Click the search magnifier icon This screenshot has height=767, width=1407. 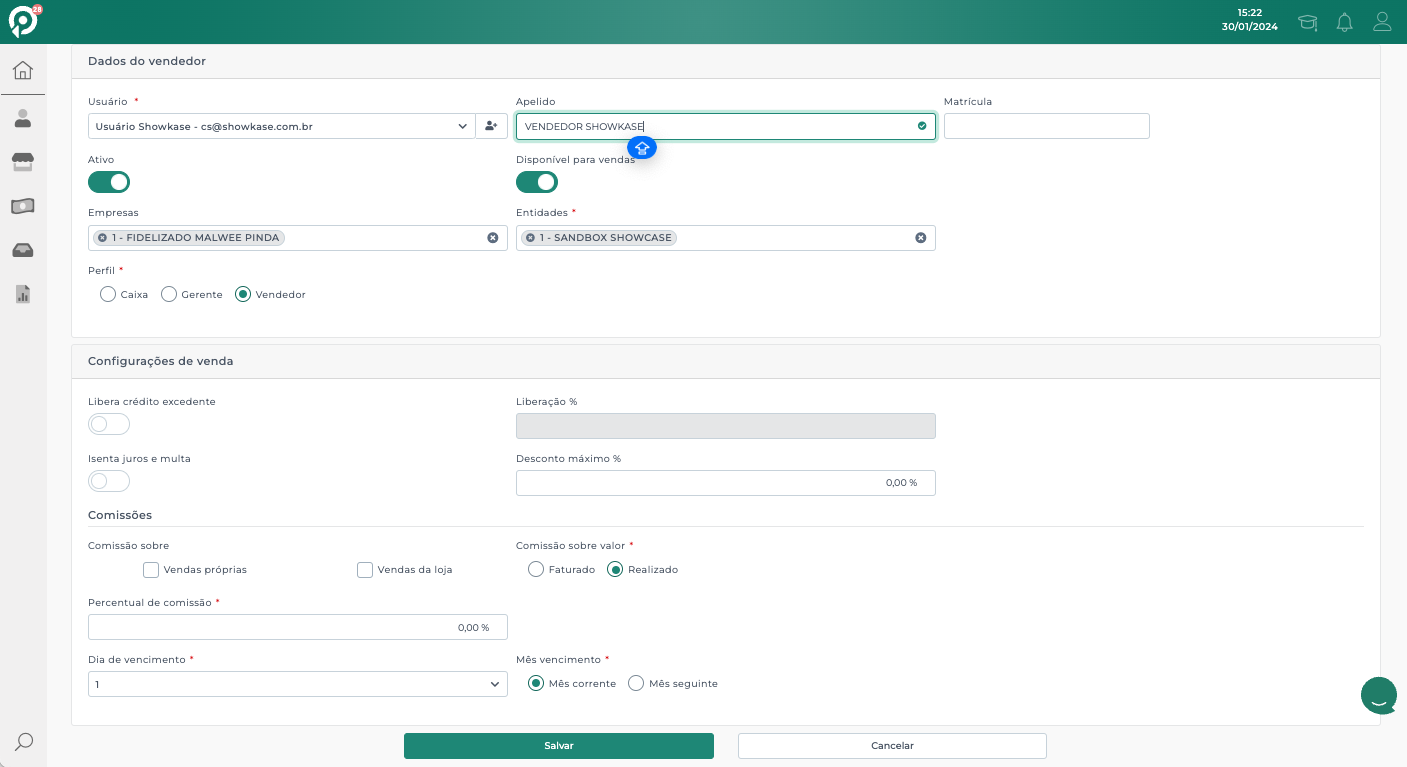(24, 741)
